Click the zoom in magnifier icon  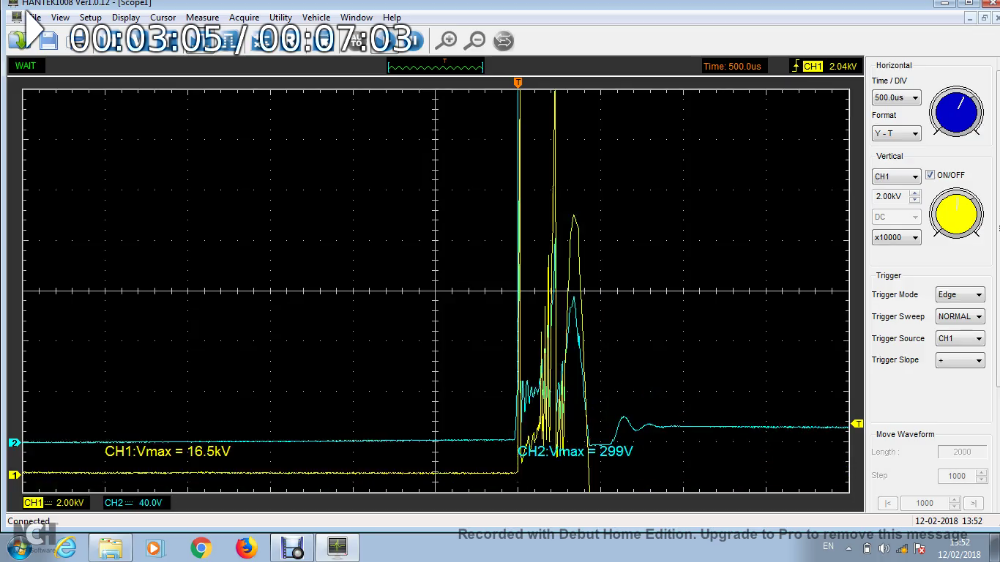tap(447, 40)
